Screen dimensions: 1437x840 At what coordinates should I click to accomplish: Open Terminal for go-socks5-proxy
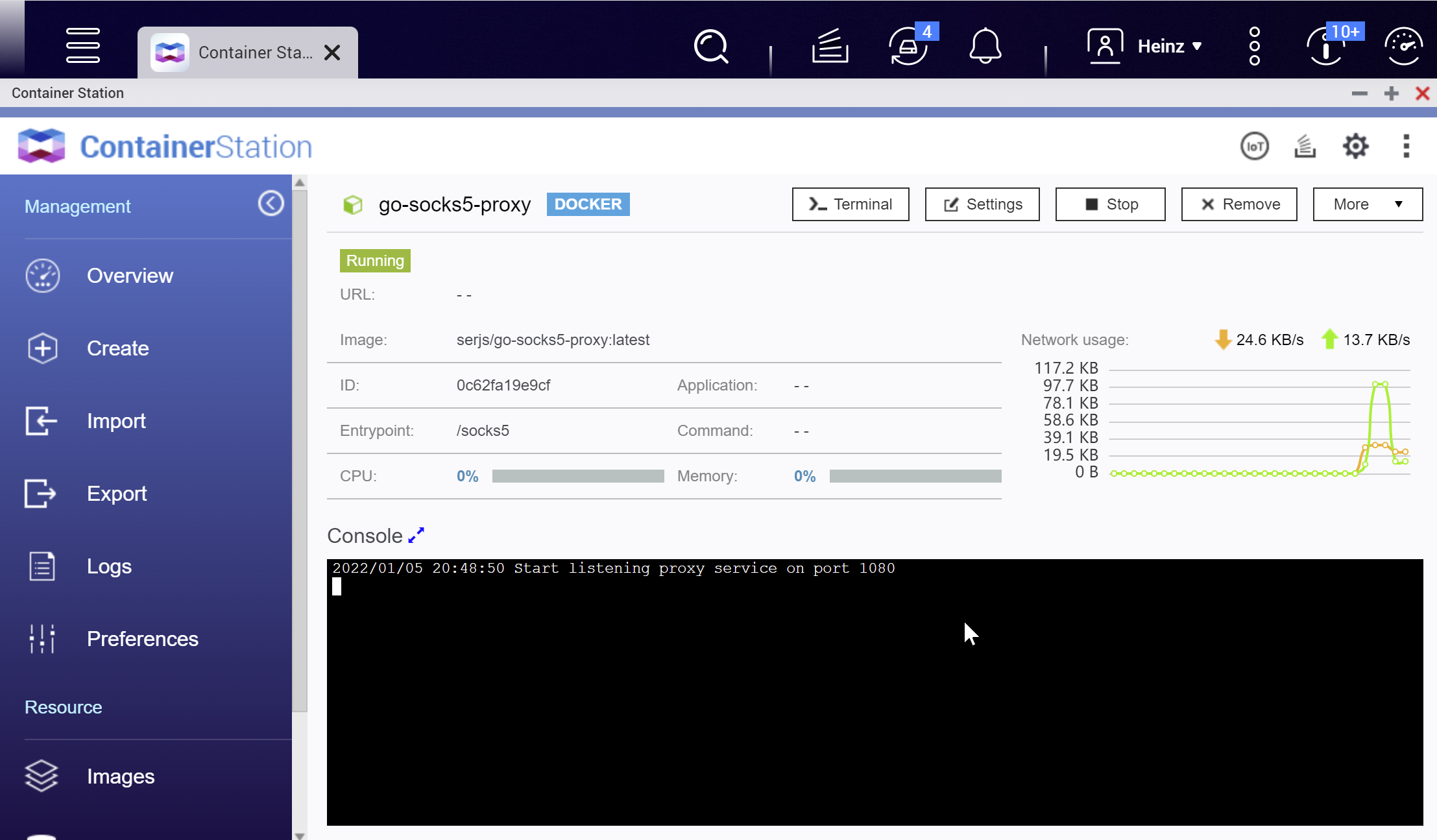click(850, 204)
